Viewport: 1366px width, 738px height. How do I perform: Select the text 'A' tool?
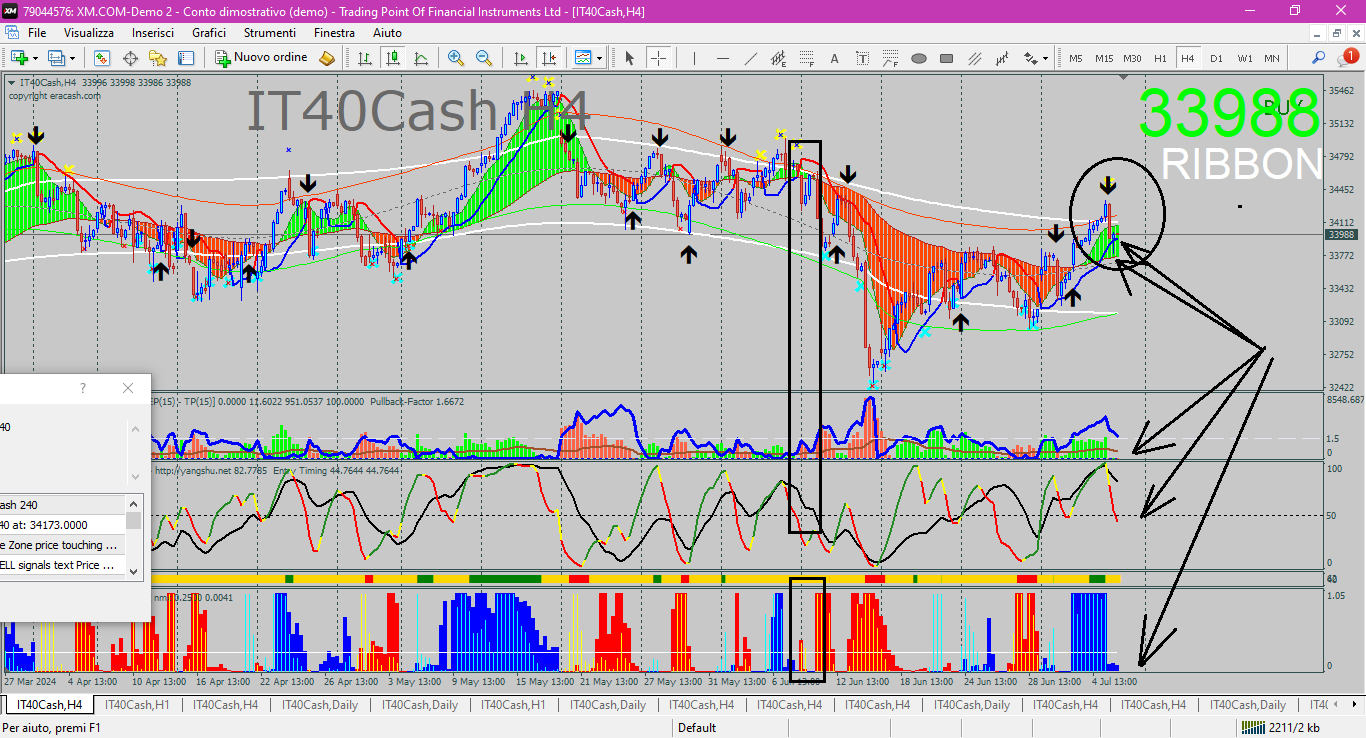point(835,58)
